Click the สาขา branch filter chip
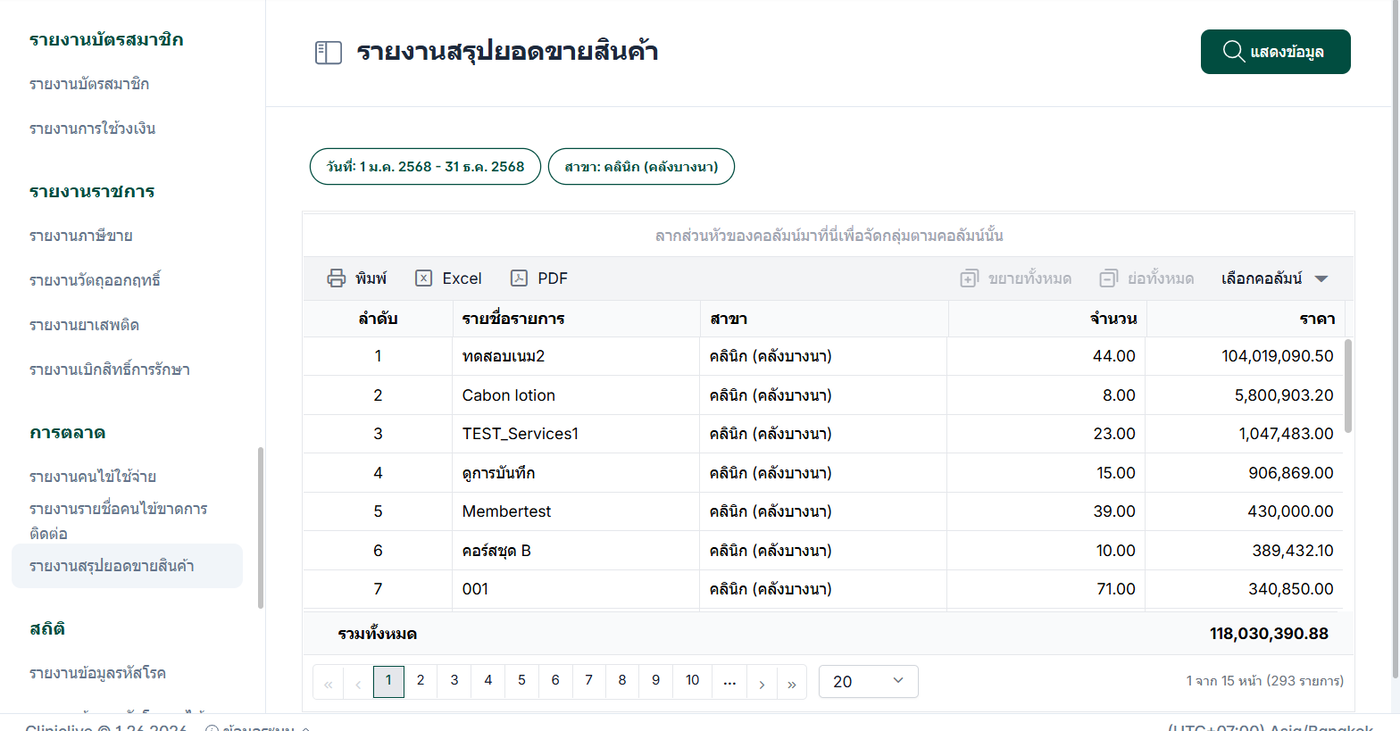 (x=641, y=167)
